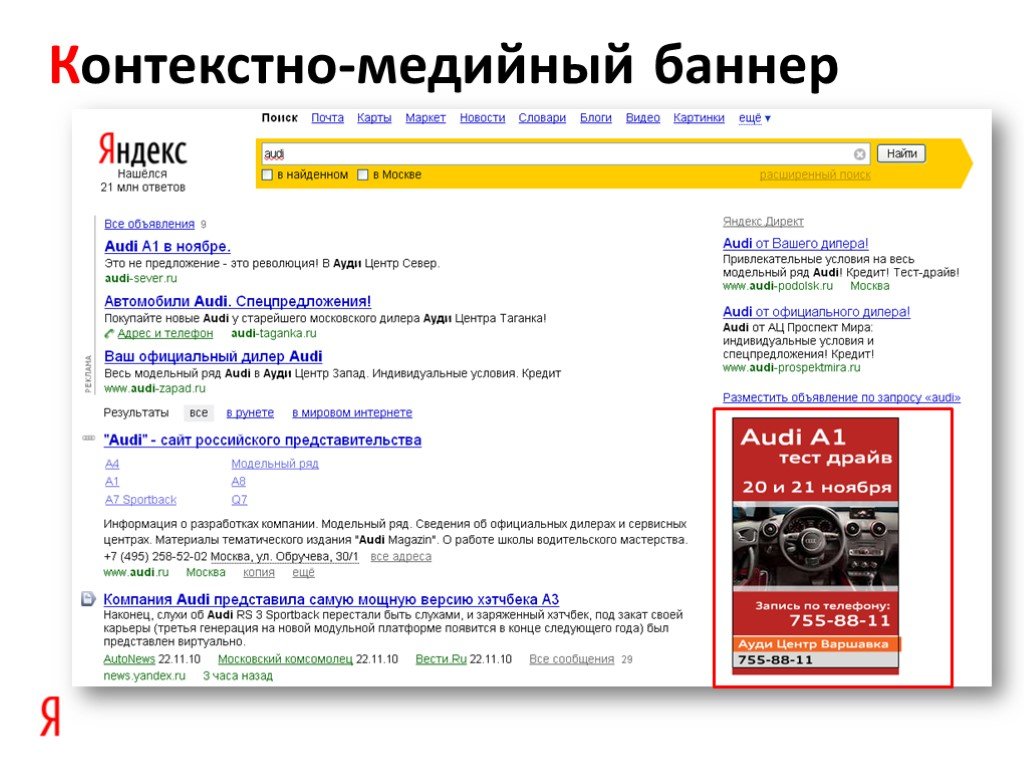
Task: Click the Audi A1 тест драйв banner
Action: pos(816,545)
